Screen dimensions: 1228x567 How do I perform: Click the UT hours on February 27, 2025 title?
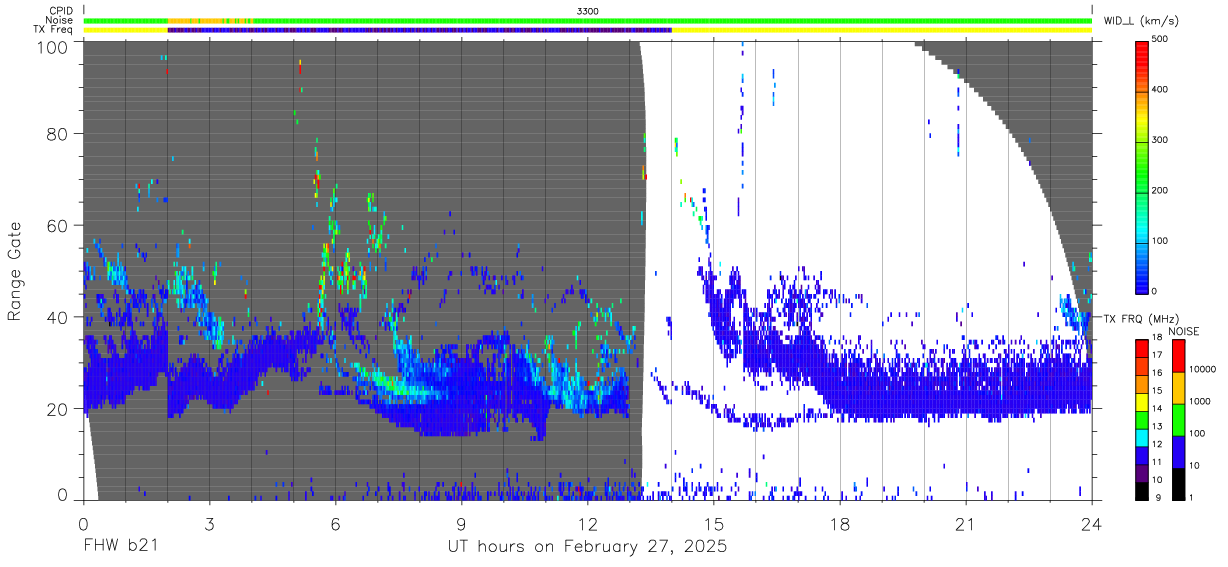(587, 547)
